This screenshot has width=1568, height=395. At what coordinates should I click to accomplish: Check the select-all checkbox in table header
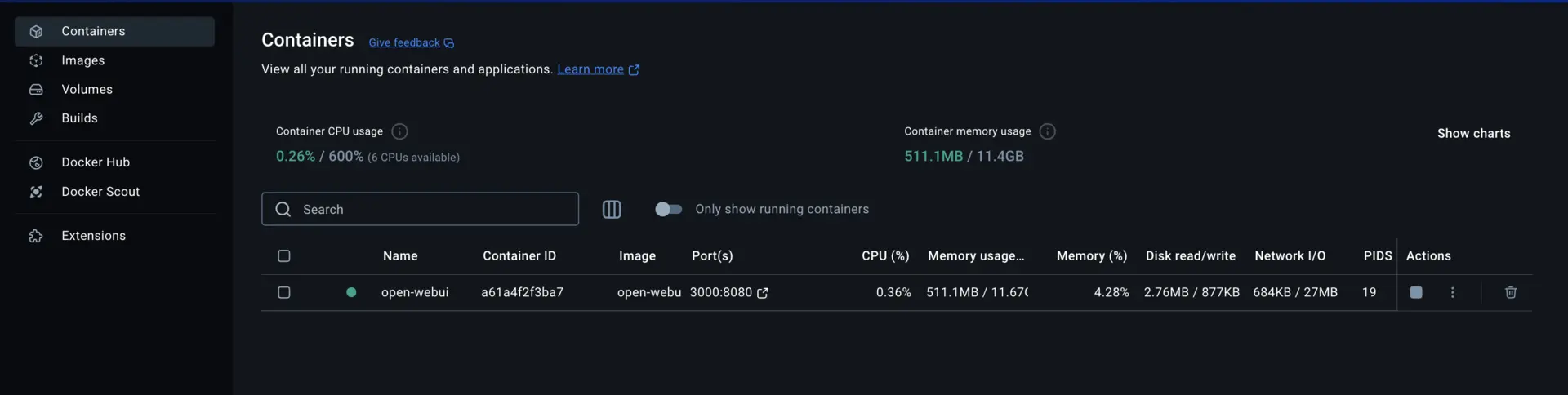point(284,256)
